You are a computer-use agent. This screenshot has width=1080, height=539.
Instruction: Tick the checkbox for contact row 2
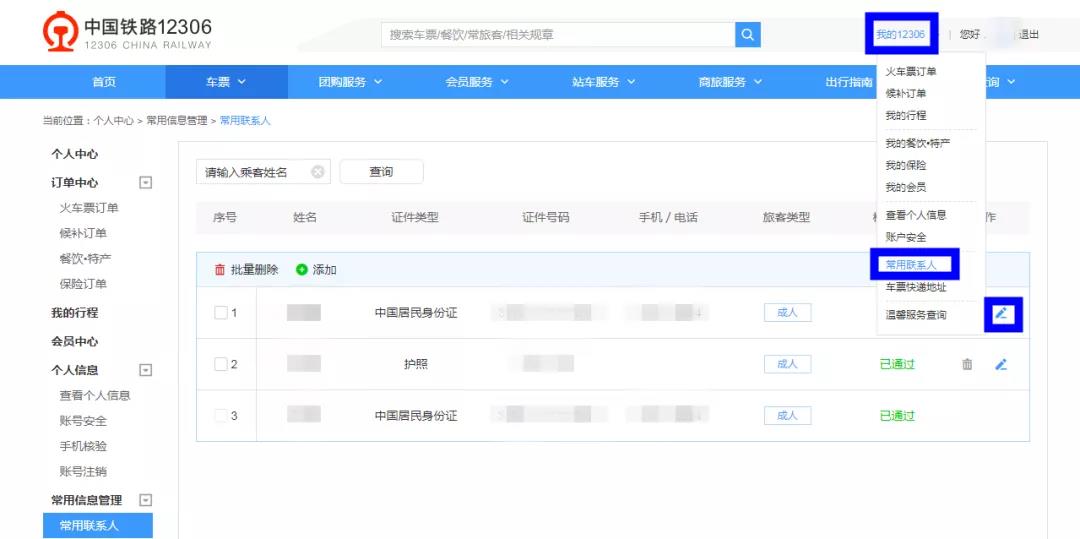click(221, 364)
